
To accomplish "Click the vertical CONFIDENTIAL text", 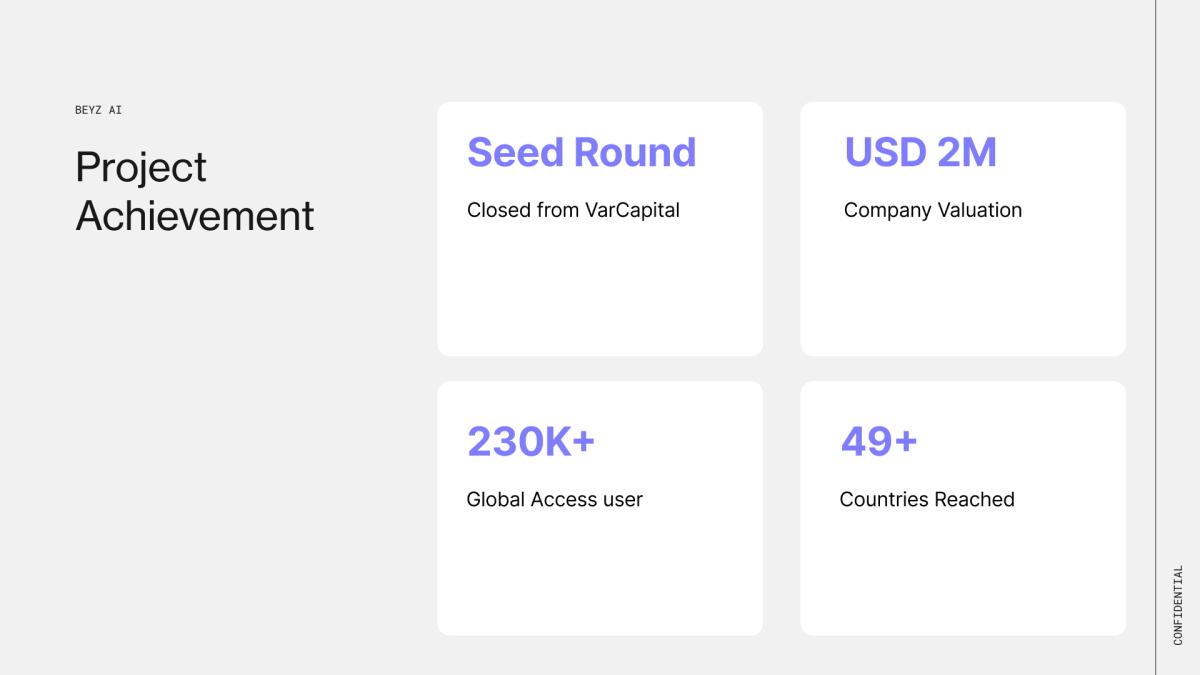I will click(1178, 605).
